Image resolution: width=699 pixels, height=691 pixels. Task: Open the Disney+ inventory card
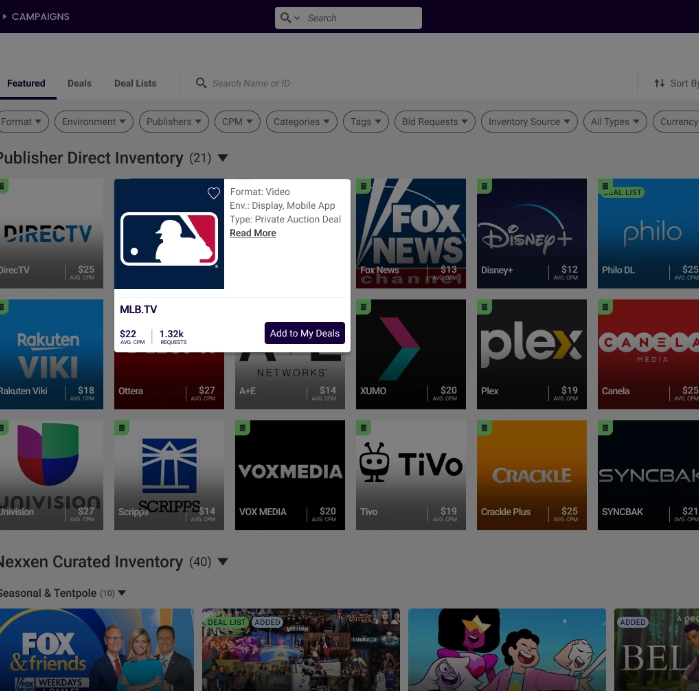pyautogui.click(x=532, y=234)
